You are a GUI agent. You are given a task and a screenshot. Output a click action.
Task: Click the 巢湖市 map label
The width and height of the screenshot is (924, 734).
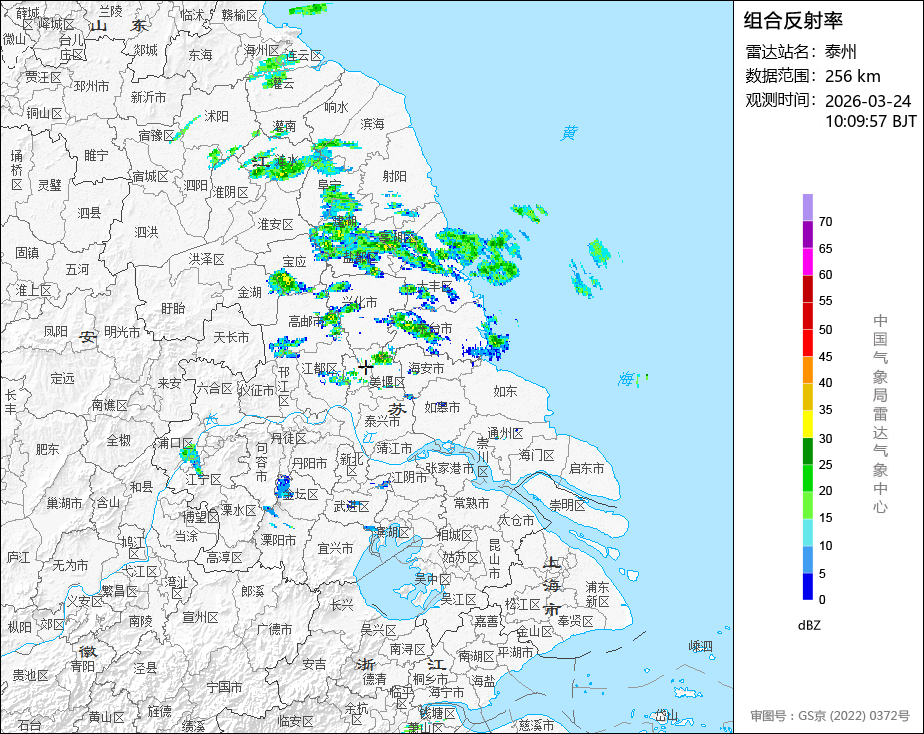click(65, 503)
